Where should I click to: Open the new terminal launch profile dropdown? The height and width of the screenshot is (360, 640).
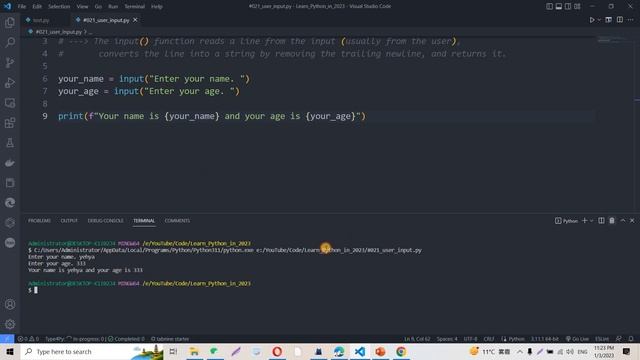click(591, 221)
